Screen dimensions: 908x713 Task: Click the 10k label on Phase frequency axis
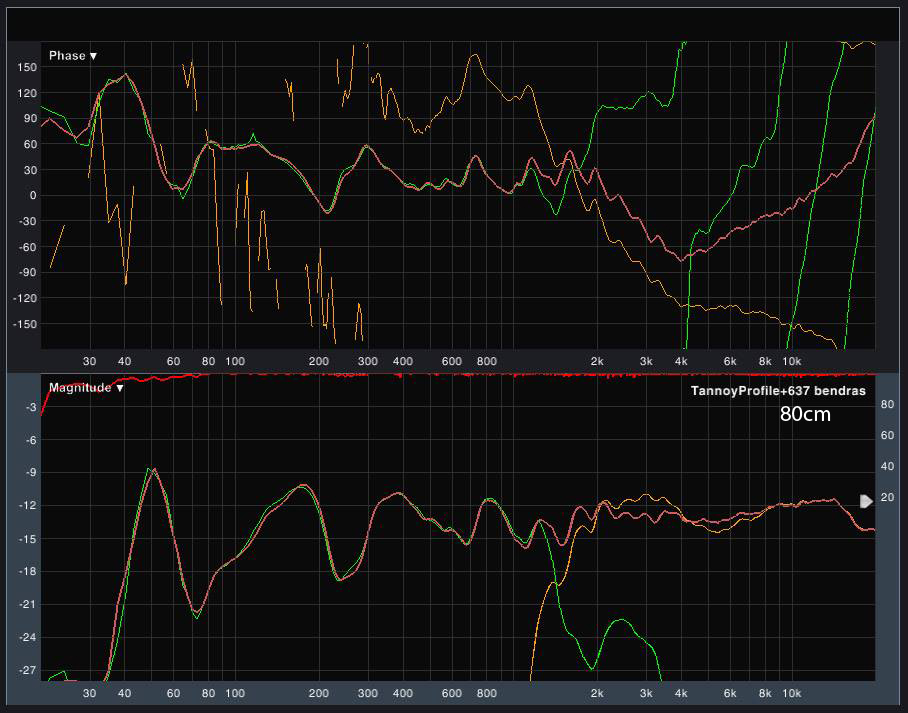(791, 360)
